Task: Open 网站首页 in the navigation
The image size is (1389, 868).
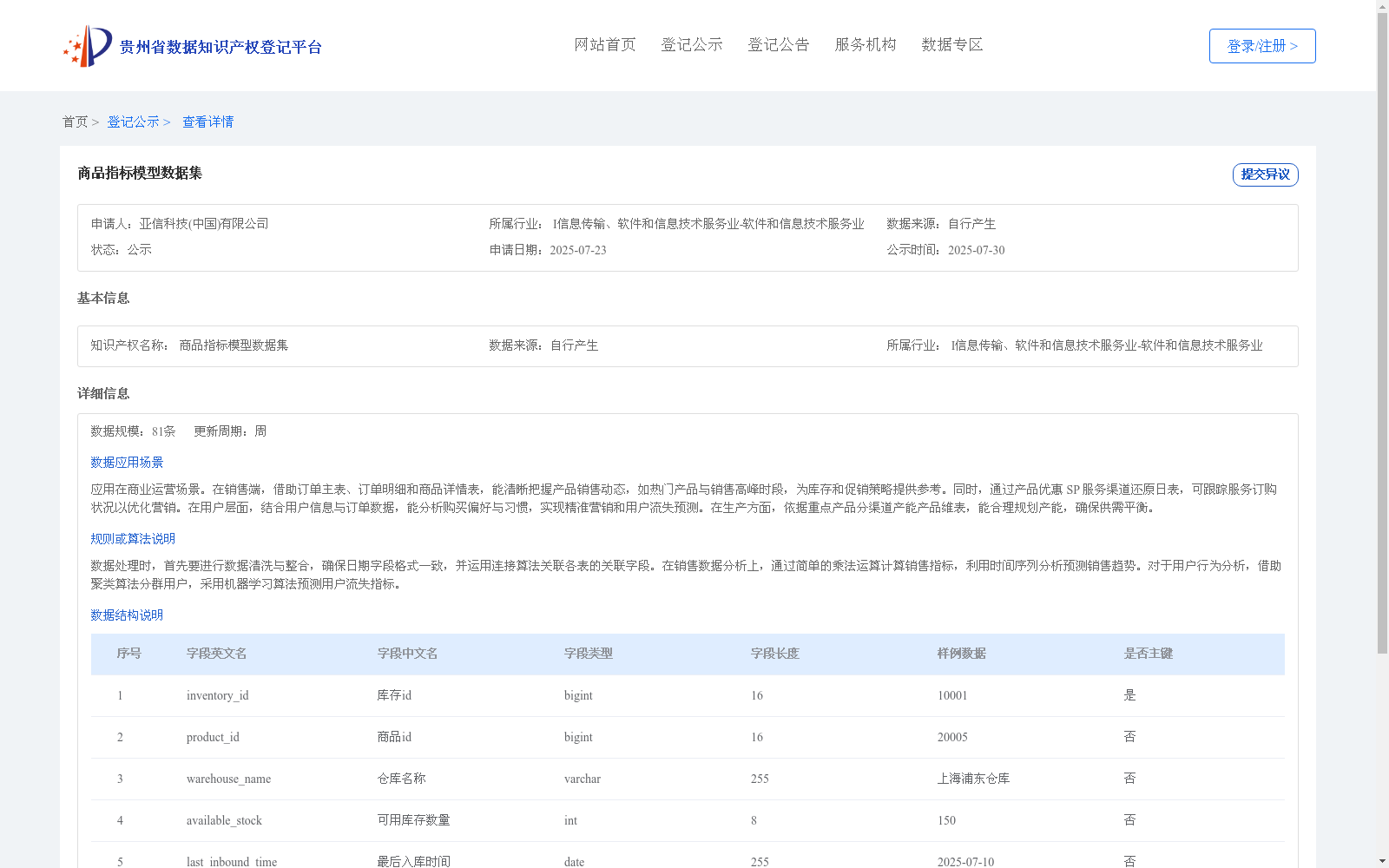Action: (x=605, y=45)
